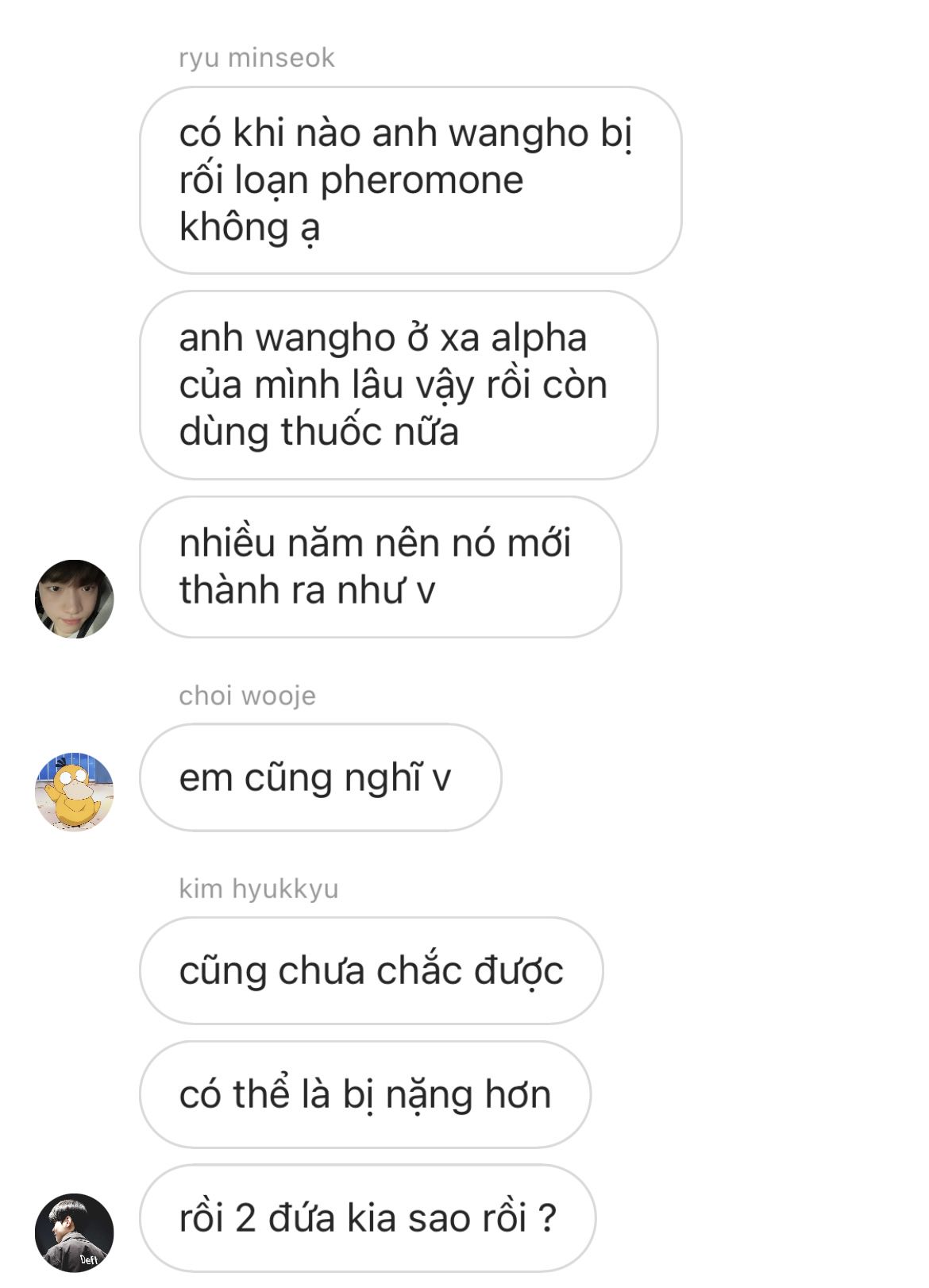Open sender name 'ryu minseok'
Image resolution: width=929 pixels, height=1288 pixels.
(x=256, y=58)
